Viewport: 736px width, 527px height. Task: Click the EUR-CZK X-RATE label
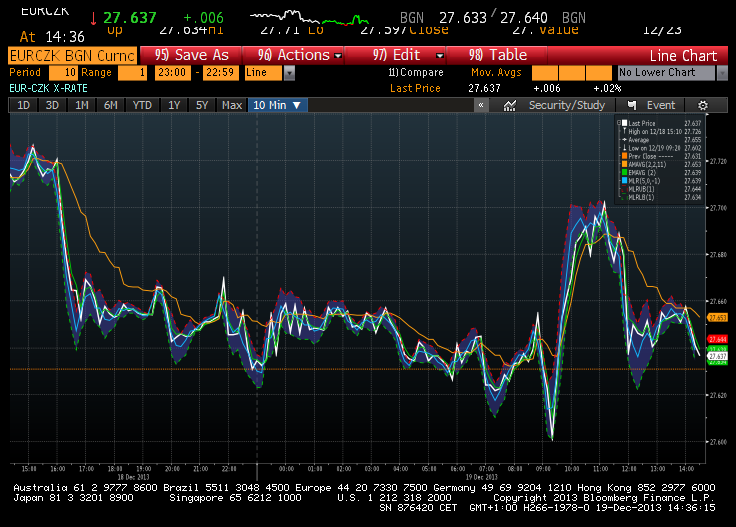point(48,88)
